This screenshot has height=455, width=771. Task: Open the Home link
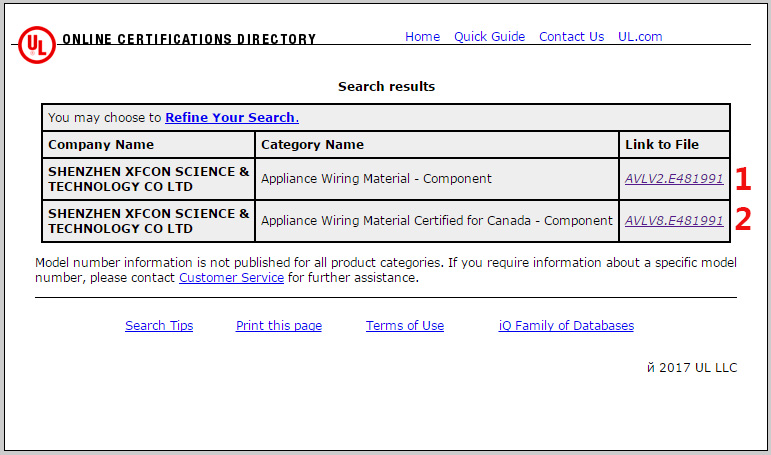click(x=422, y=37)
